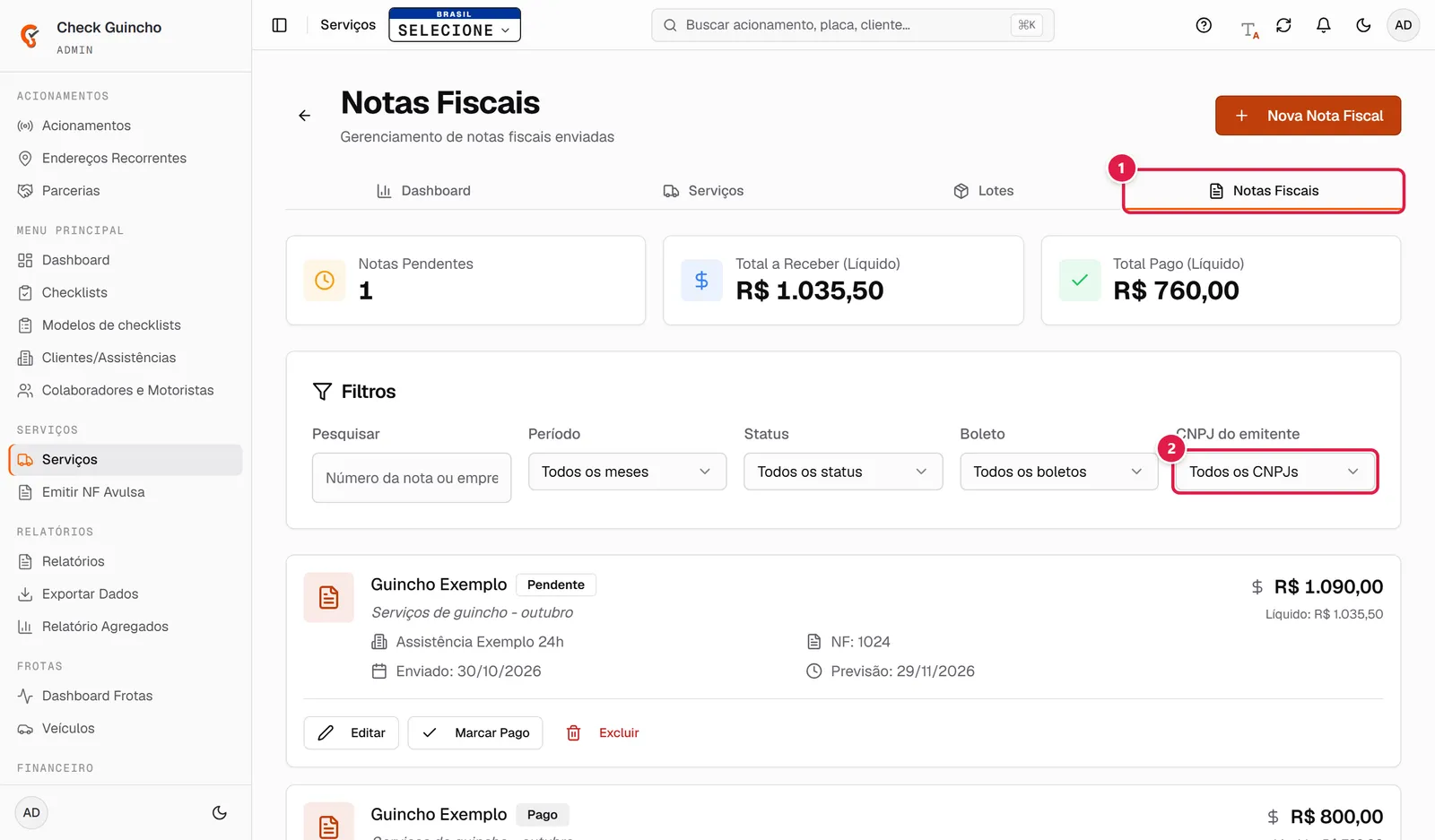Go back using the arrow beside Notas Fiscais
Image resolution: width=1435 pixels, height=840 pixels.
[x=305, y=116]
